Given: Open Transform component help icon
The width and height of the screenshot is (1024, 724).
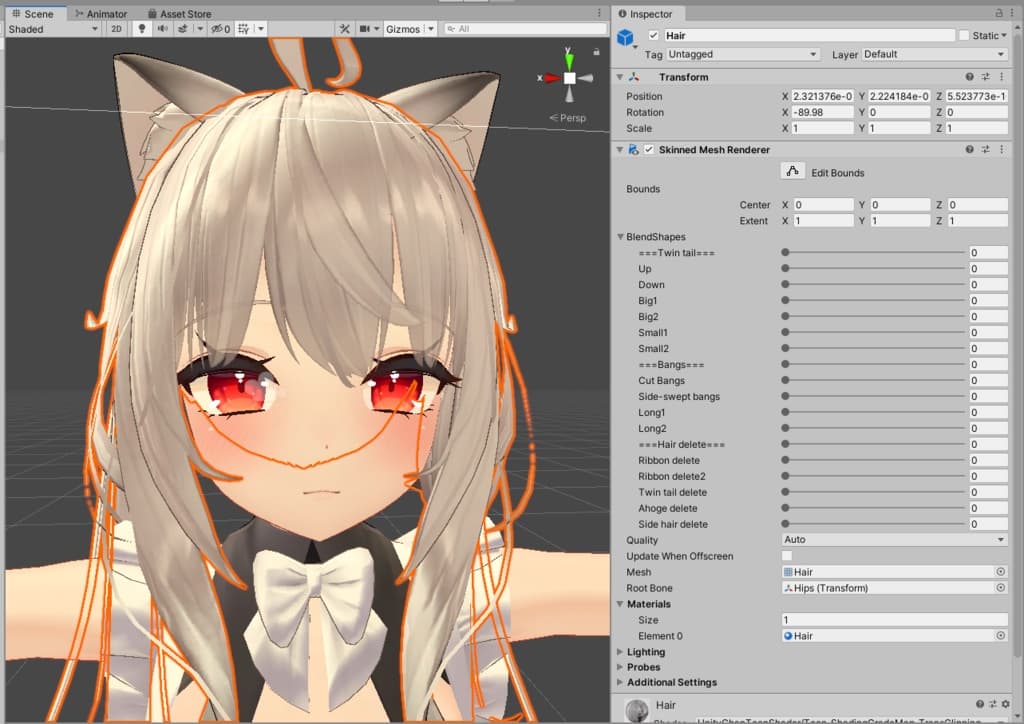Looking at the screenshot, I should [969, 77].
